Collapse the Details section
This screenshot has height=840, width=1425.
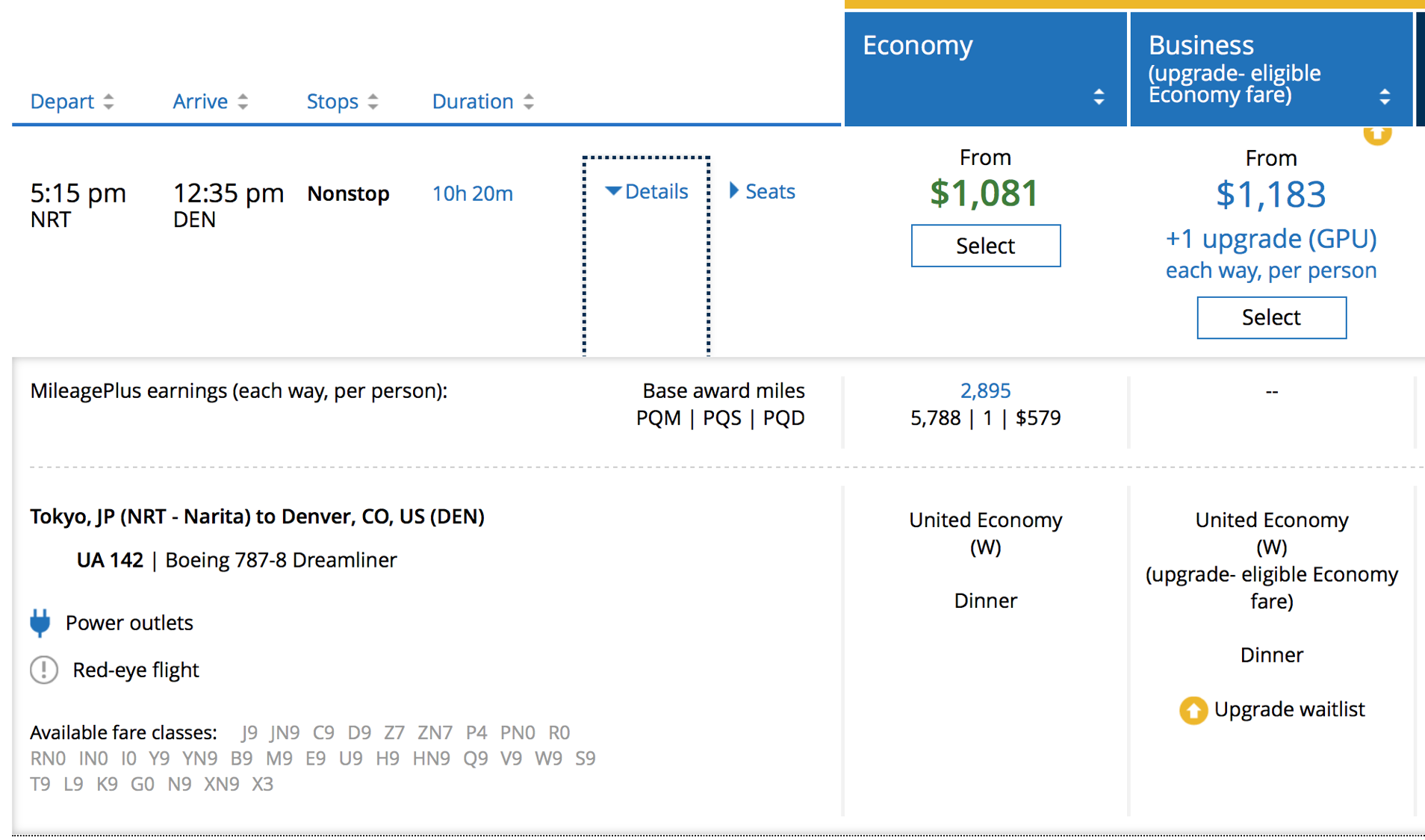(x=647, y=192)
